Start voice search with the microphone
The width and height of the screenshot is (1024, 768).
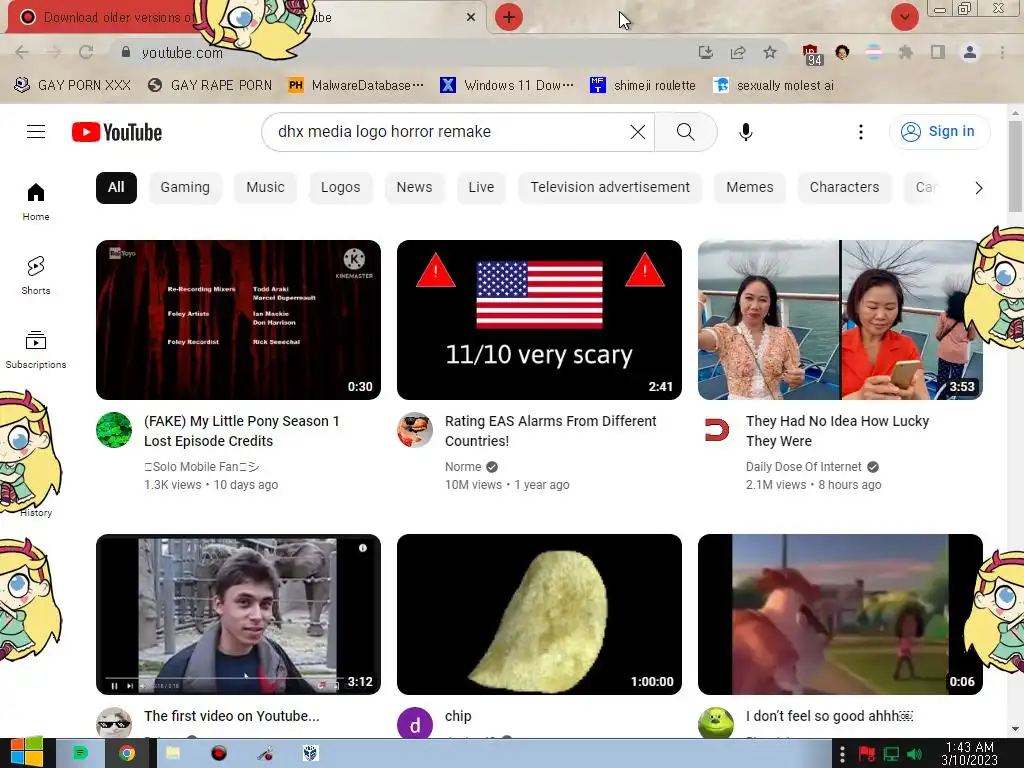click(745, 132)
